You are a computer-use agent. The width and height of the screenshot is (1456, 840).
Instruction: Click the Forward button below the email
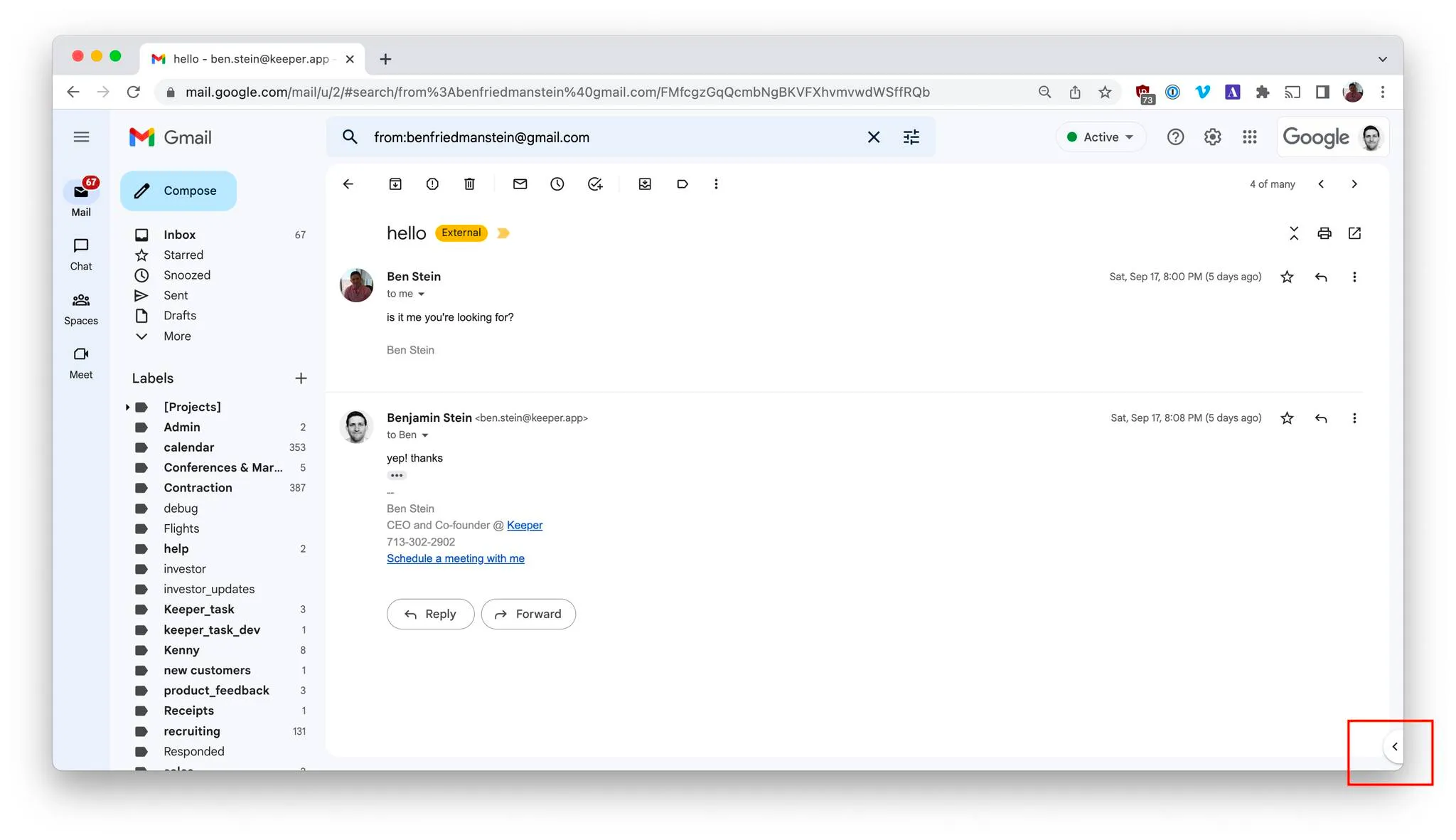pyautogui.click(x=528, y=614)
